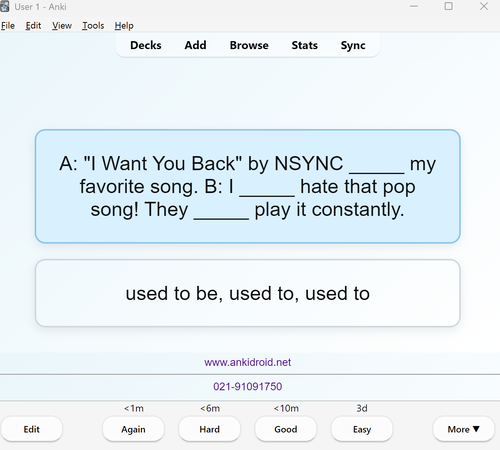Rate the card Again
The image size is (500, 450).
[x=133, y=429]
